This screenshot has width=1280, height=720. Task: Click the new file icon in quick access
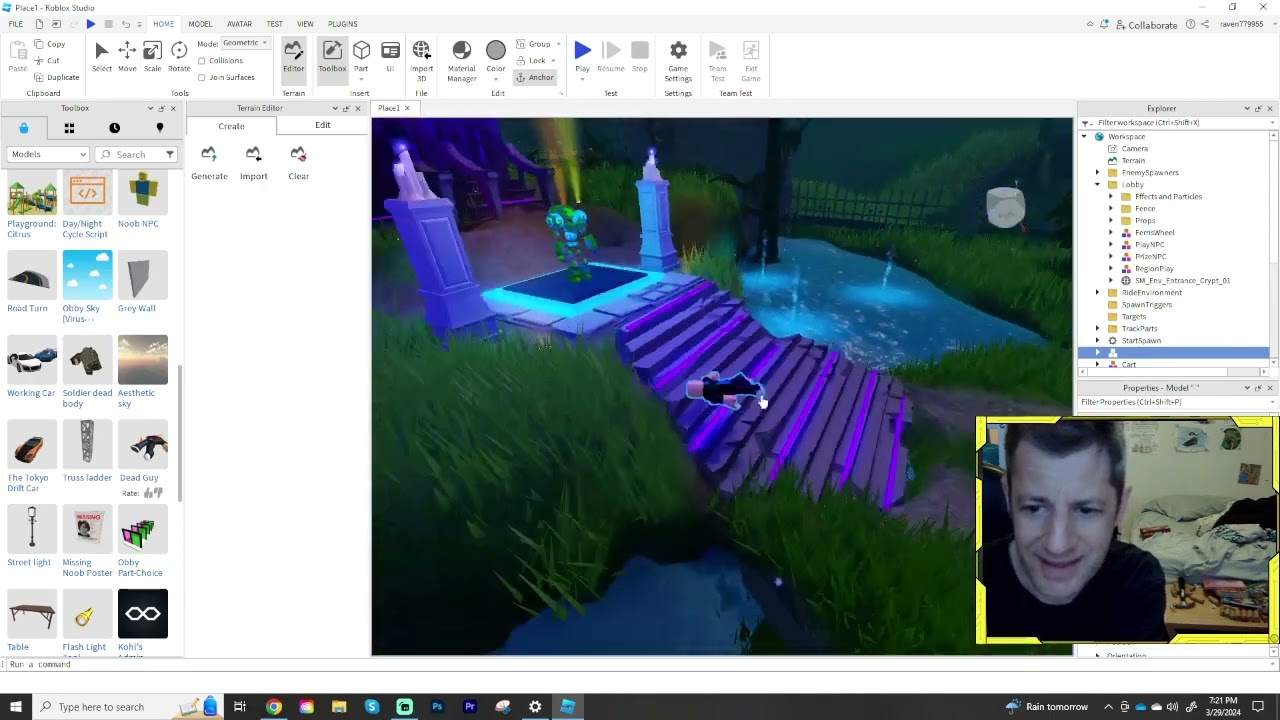tap(39, 23)
